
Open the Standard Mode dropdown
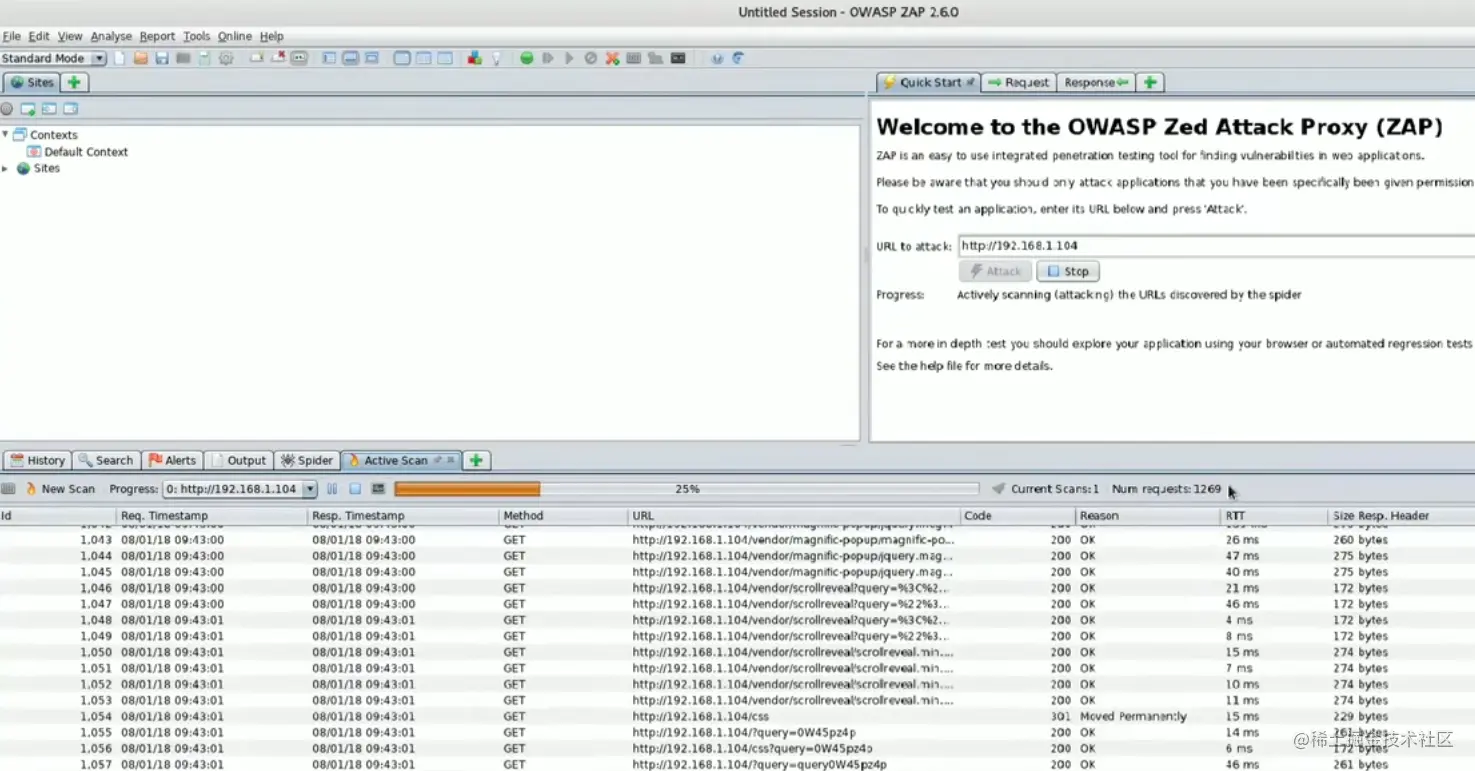pos(54,58)
